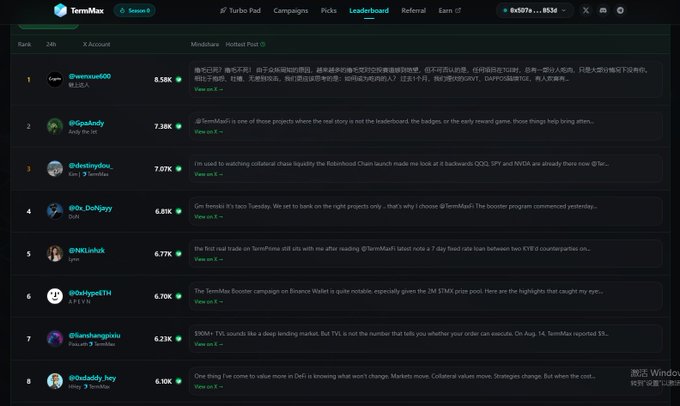Open @NKLinhzk profile link

point(87,250)
